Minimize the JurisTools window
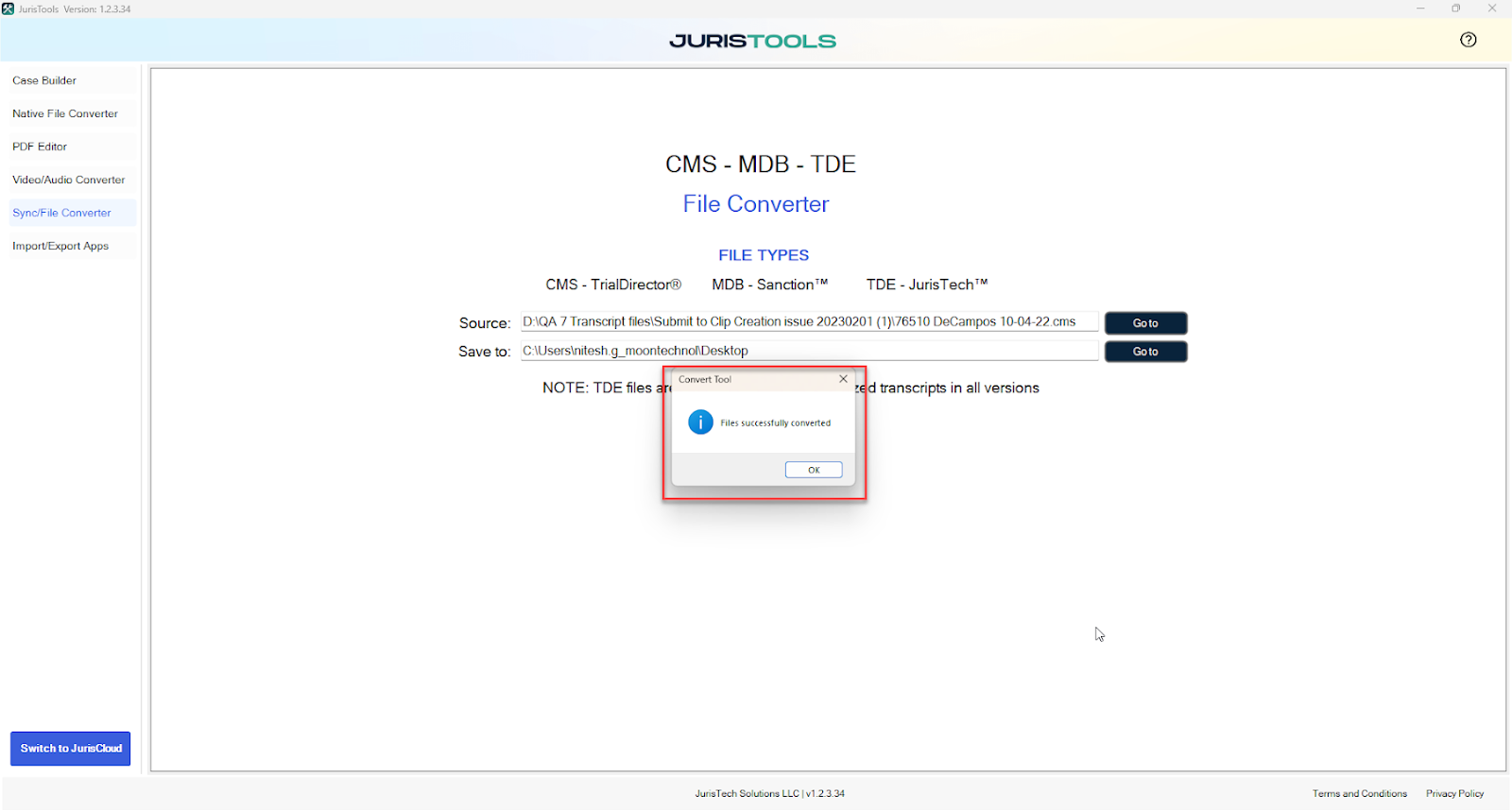 pyautogui.click(x=1419, y=9)
